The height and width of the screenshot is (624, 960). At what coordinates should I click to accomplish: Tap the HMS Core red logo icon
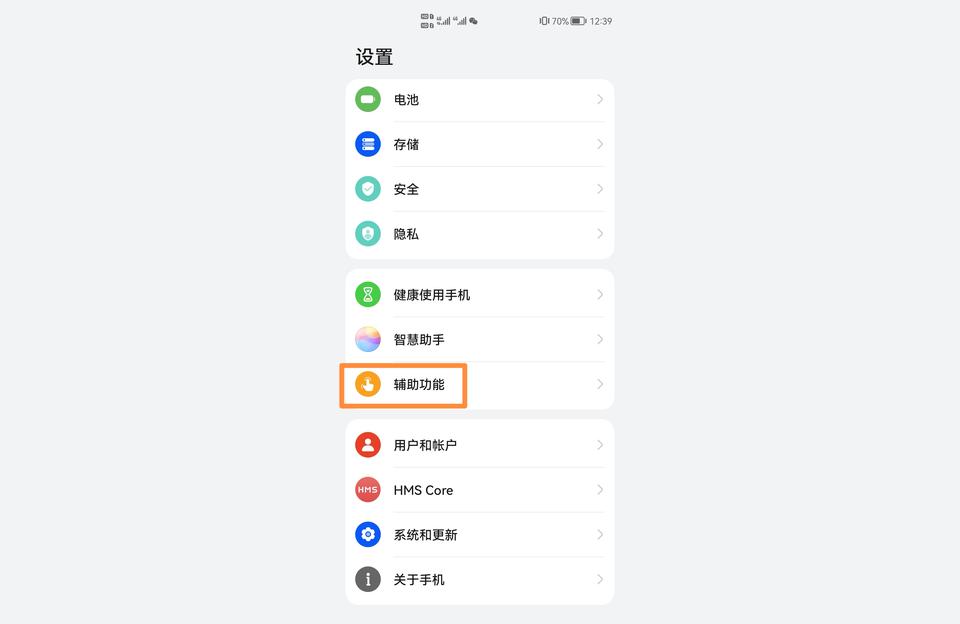[x=368, y=490]
